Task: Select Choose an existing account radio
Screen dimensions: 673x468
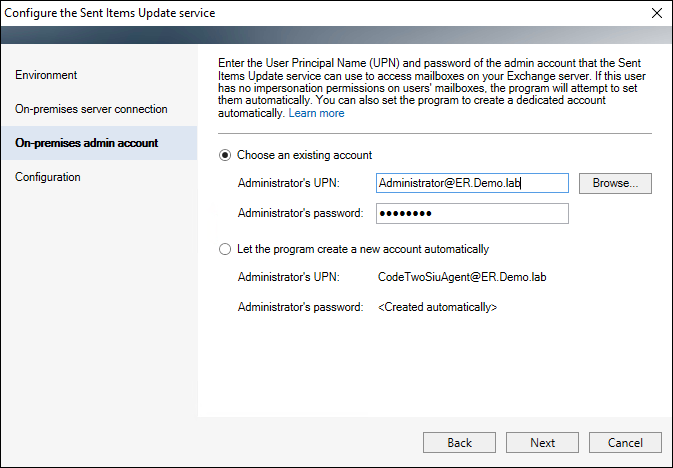Action: pos(225,155)
